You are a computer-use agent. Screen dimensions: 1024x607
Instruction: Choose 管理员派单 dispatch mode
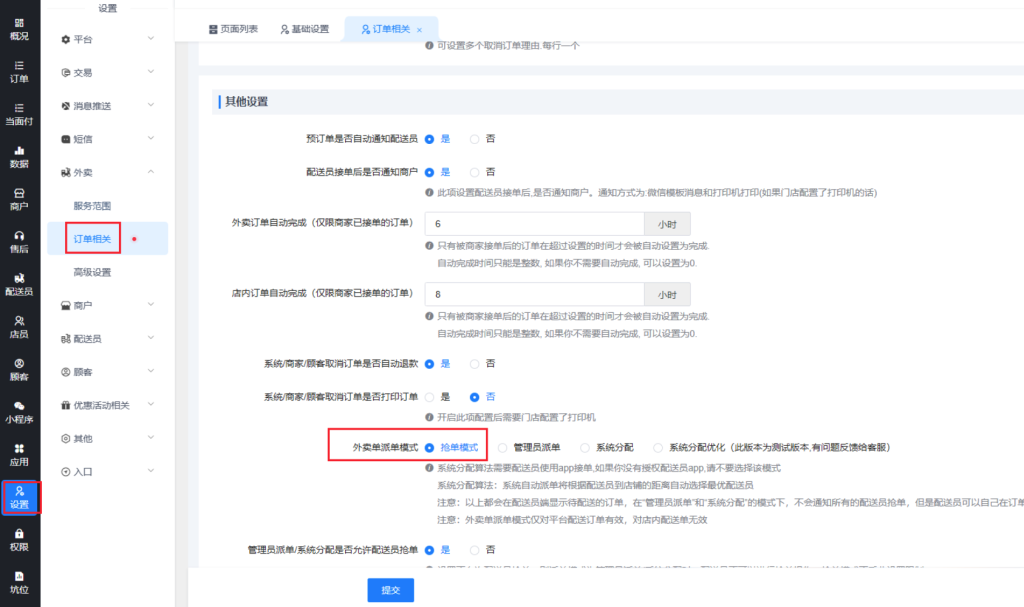click(503, 447)
